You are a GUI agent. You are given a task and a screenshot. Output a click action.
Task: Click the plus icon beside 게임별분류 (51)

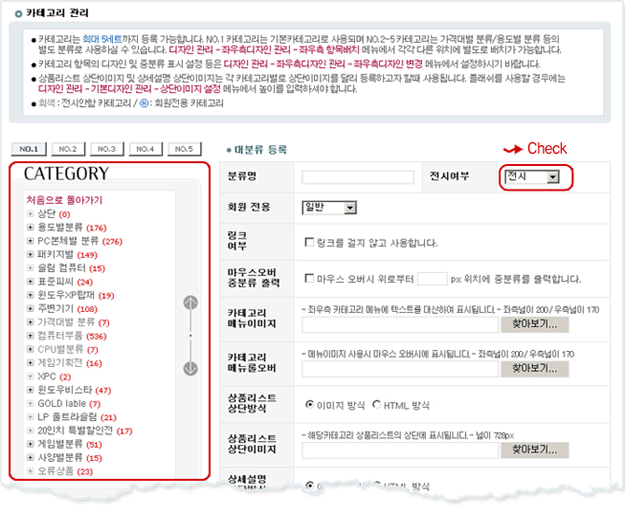click(31, 444)
